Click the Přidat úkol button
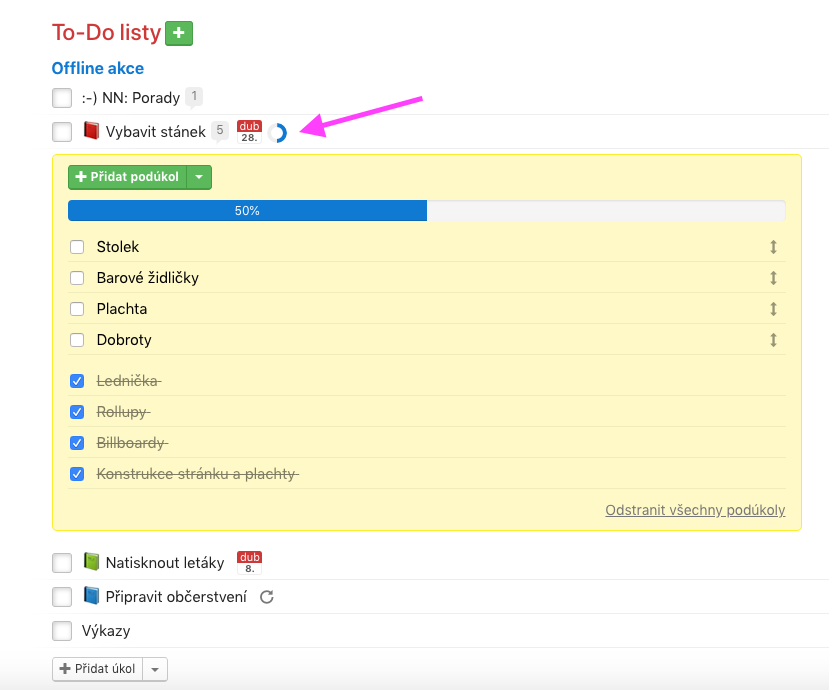This screenshot has width=829, height=690. (x=98, y=669)
